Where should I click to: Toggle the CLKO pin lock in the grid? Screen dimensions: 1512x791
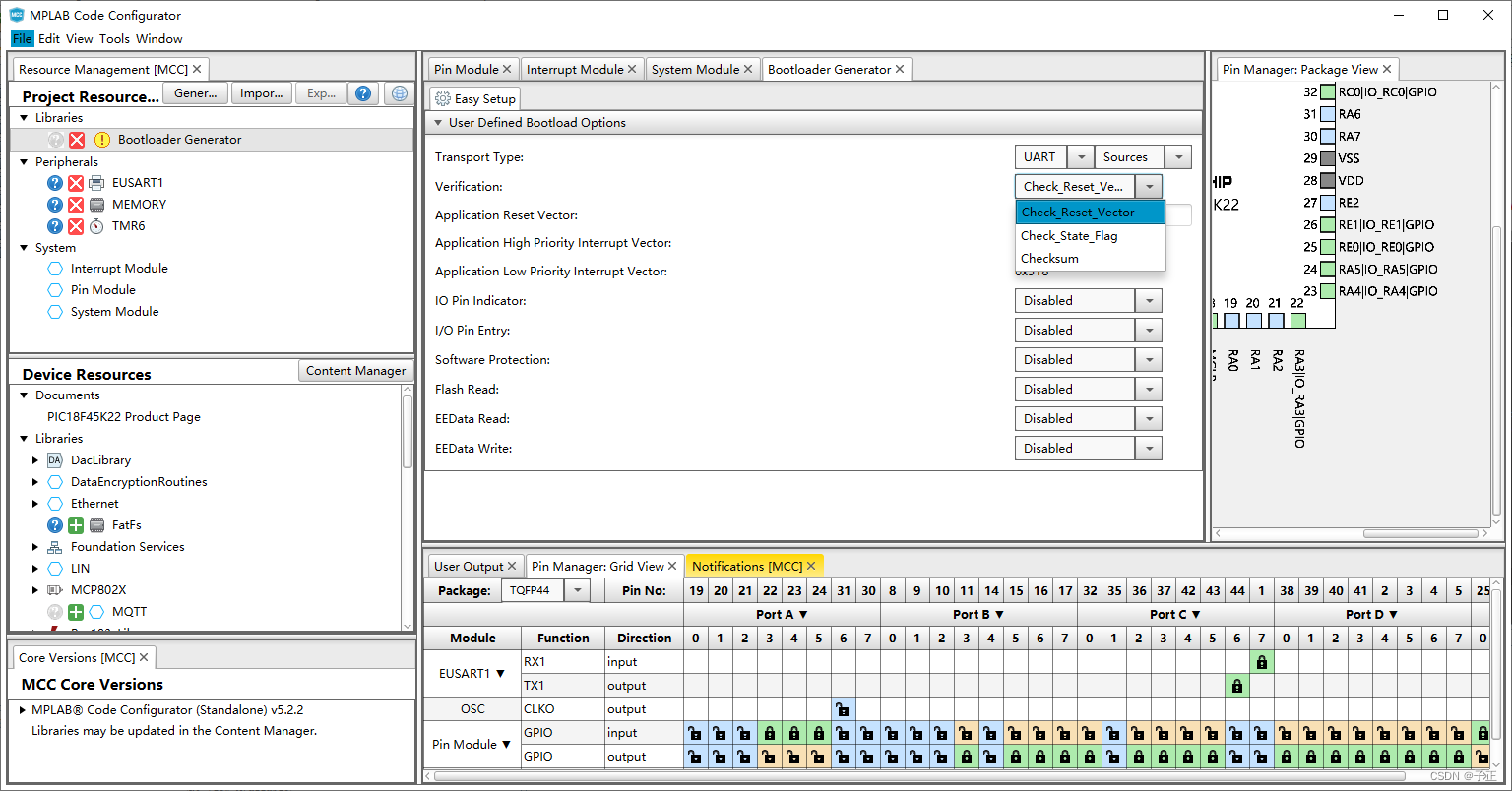(843, 708)
